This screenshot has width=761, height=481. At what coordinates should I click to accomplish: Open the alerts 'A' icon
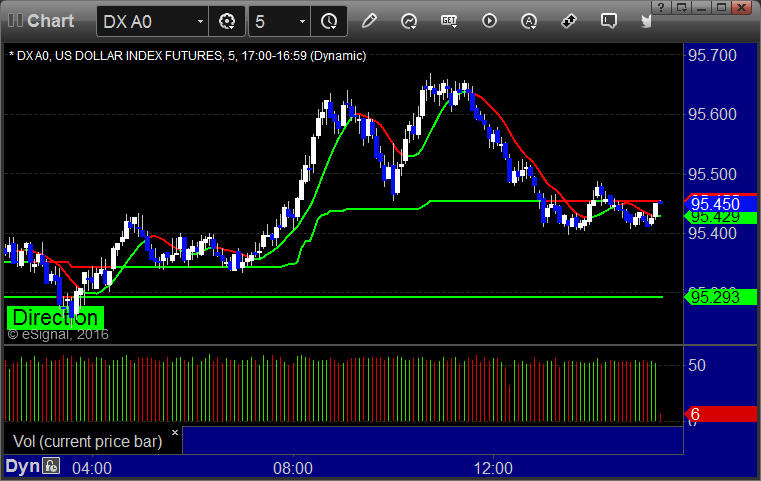coord(529,21)
